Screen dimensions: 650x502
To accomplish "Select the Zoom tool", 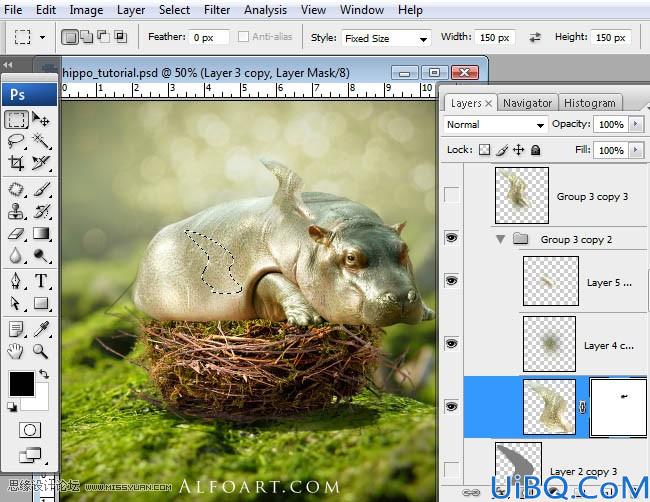I will 41,352.
